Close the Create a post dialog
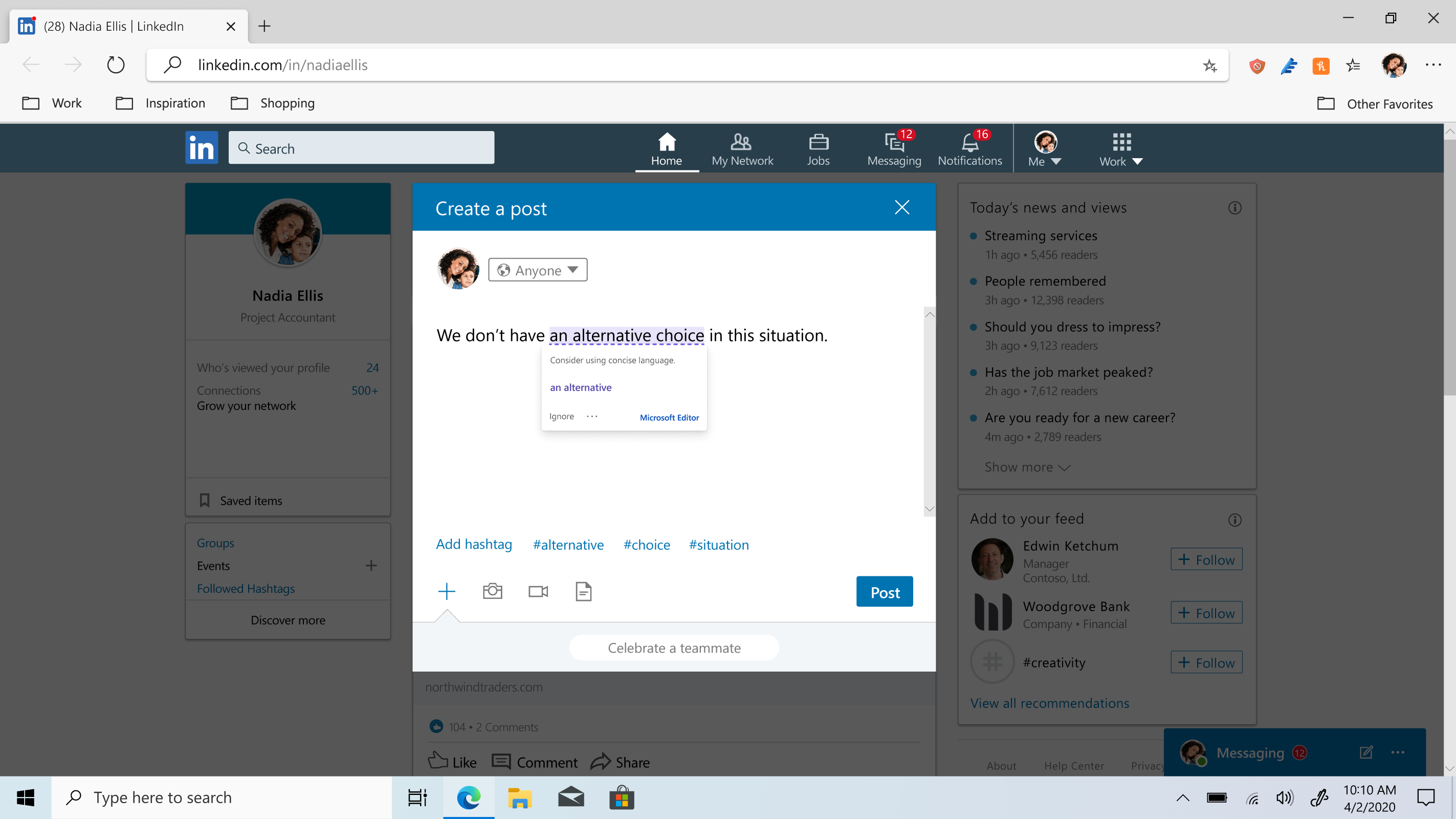The height and width of the screenshot is (819, 1456). [901, 208]
